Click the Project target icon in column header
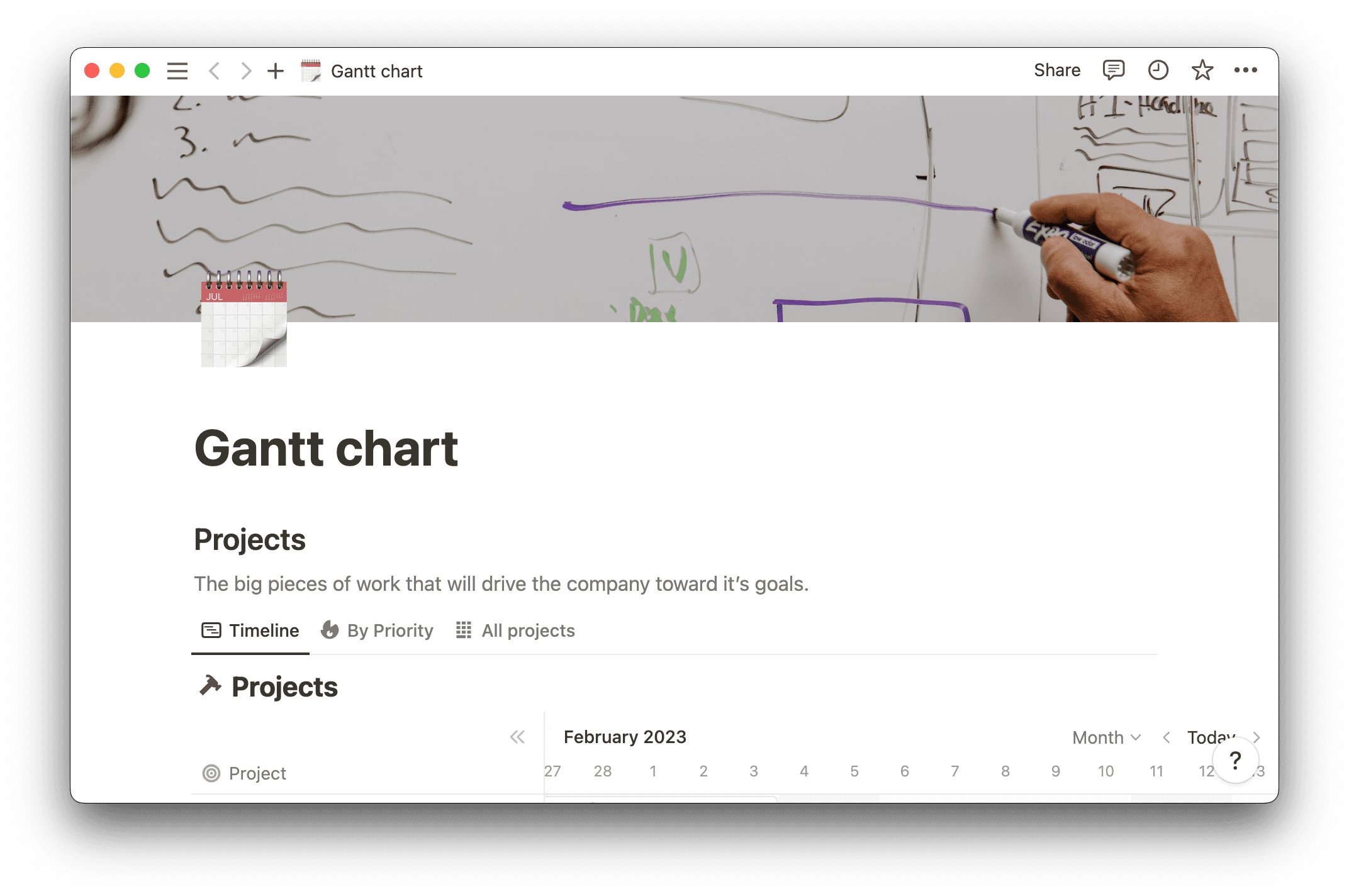This screenshot has height=896, width=1349. [x=211, y=773]
